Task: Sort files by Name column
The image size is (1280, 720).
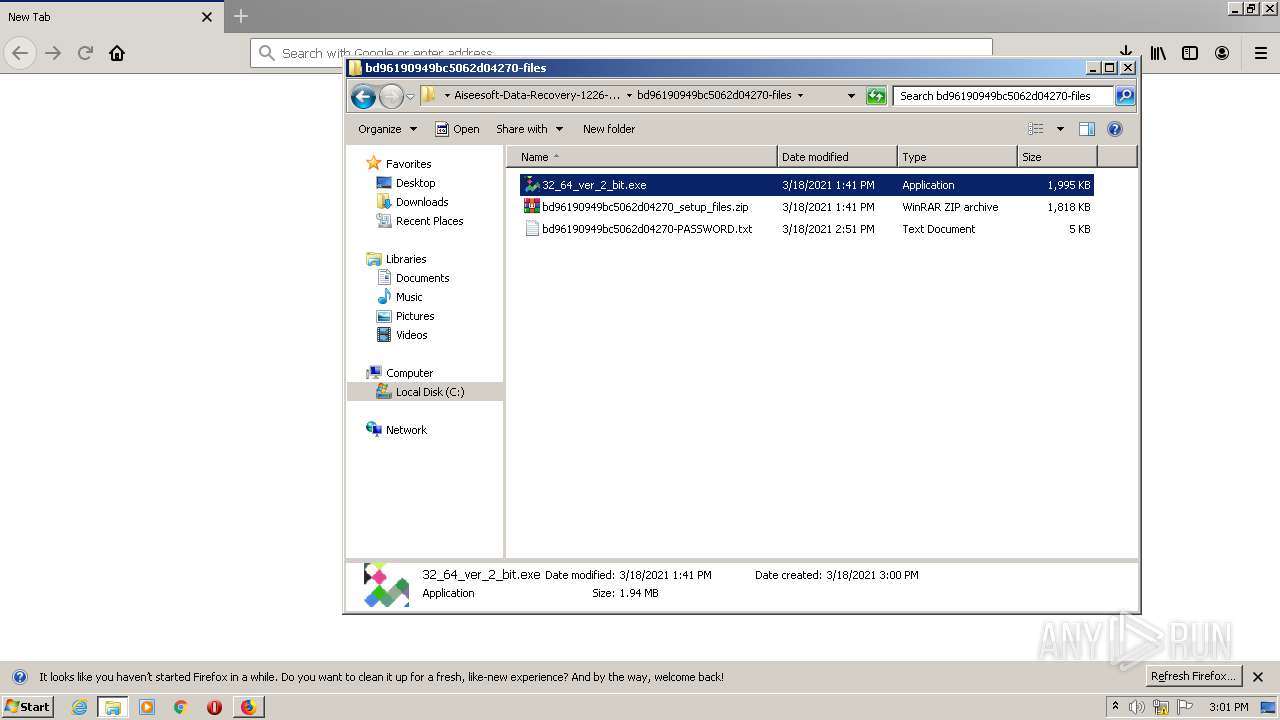Action: point(642,157)
